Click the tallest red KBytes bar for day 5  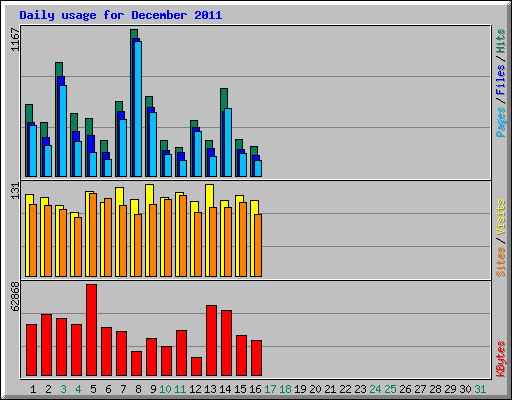(x=91, y=330)
